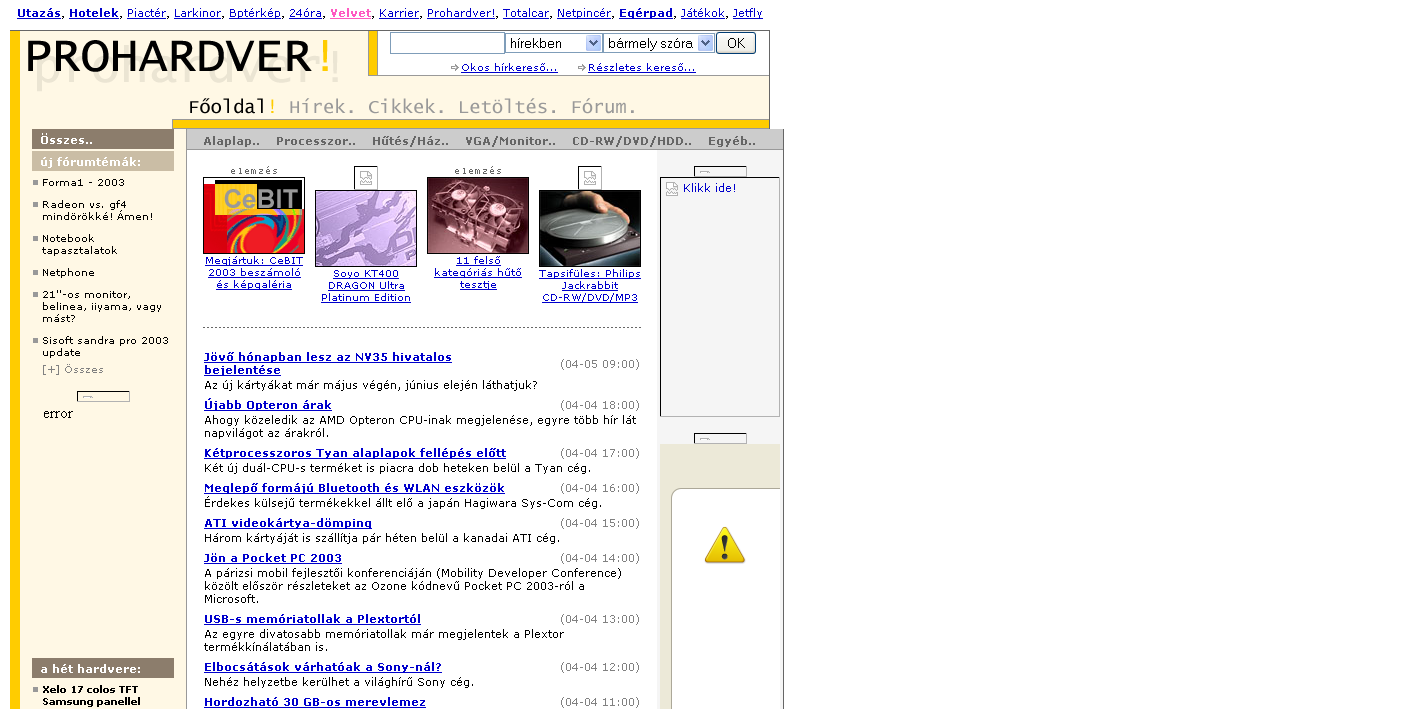Viewport: 1423px width, 709px height.
Task: Go to the Főoldal tab
Action: [232, 107]
